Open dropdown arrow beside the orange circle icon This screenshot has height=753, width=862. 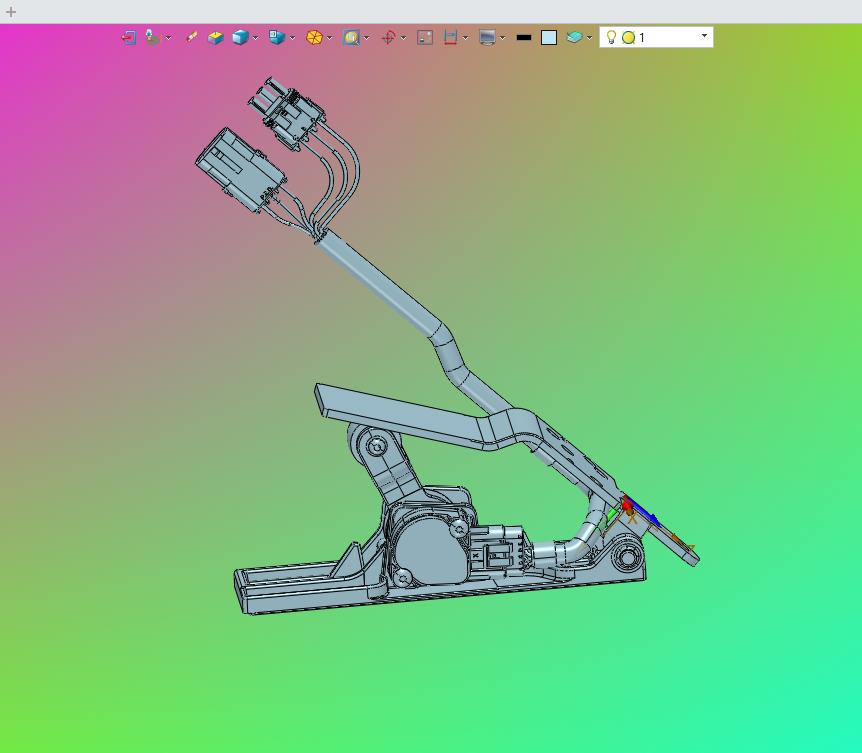pyautogui.click(x=329, y=38)
